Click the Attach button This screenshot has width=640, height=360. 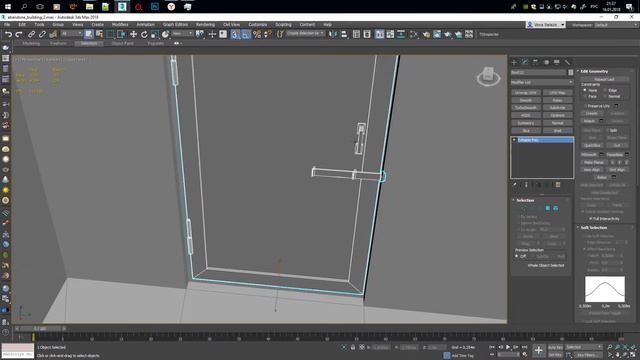(x=589, y=121)
